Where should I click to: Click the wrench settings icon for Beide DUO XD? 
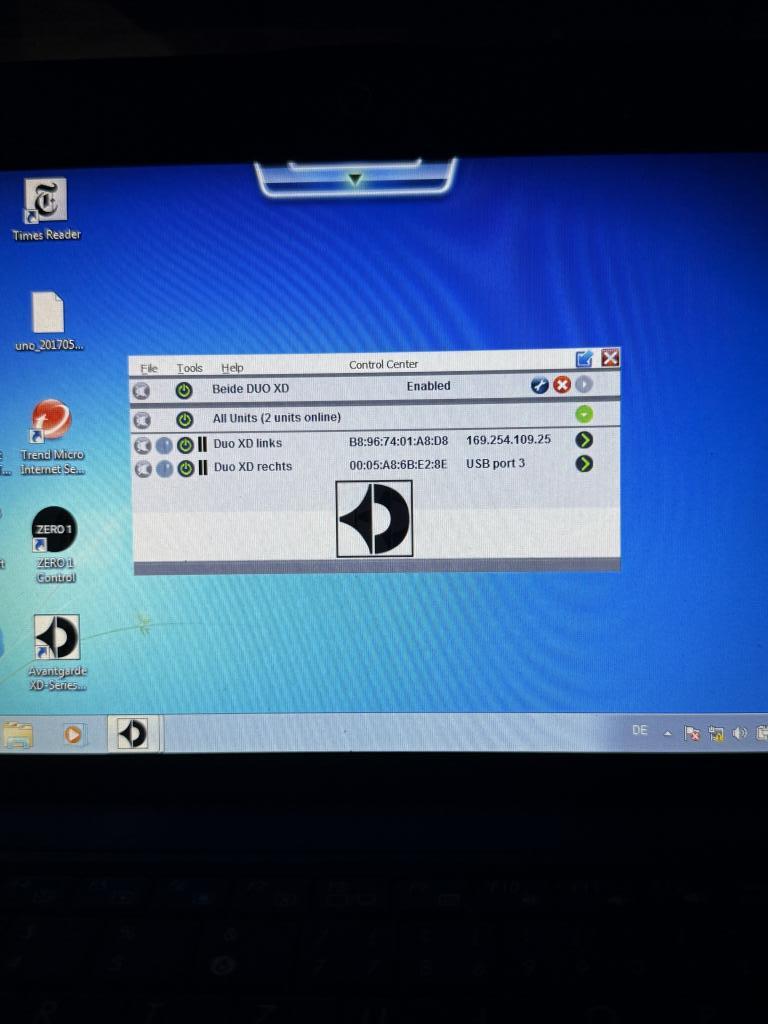pyautogui.click(x=540, y=386)
